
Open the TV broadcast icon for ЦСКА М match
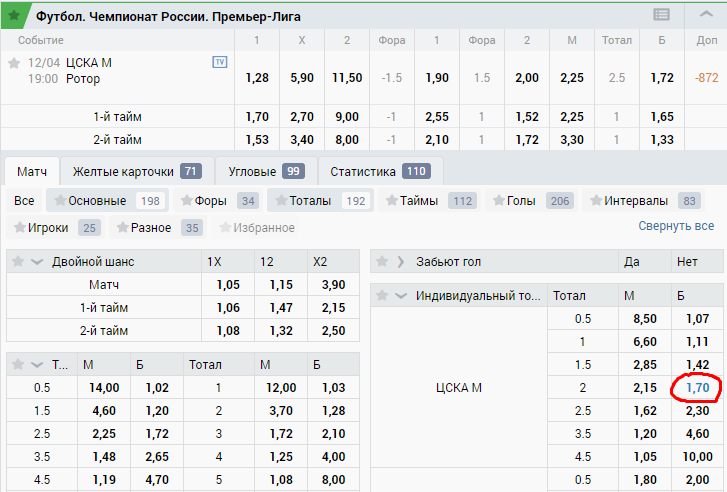219,62
